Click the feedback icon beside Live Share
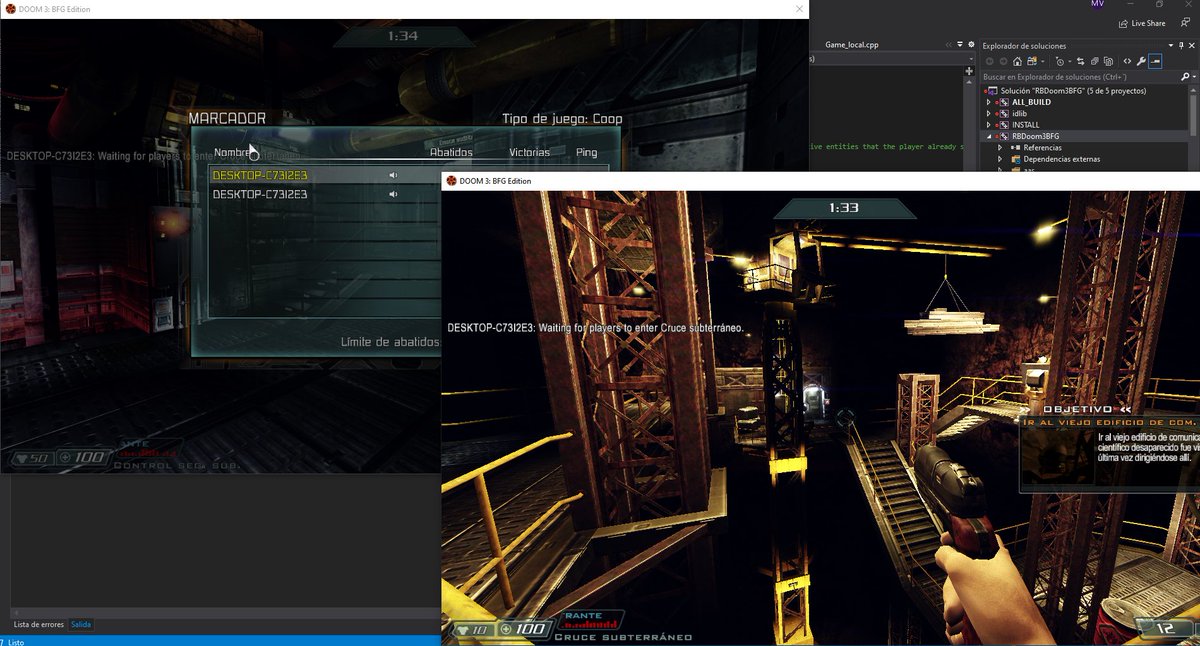 click(1185, 23)
